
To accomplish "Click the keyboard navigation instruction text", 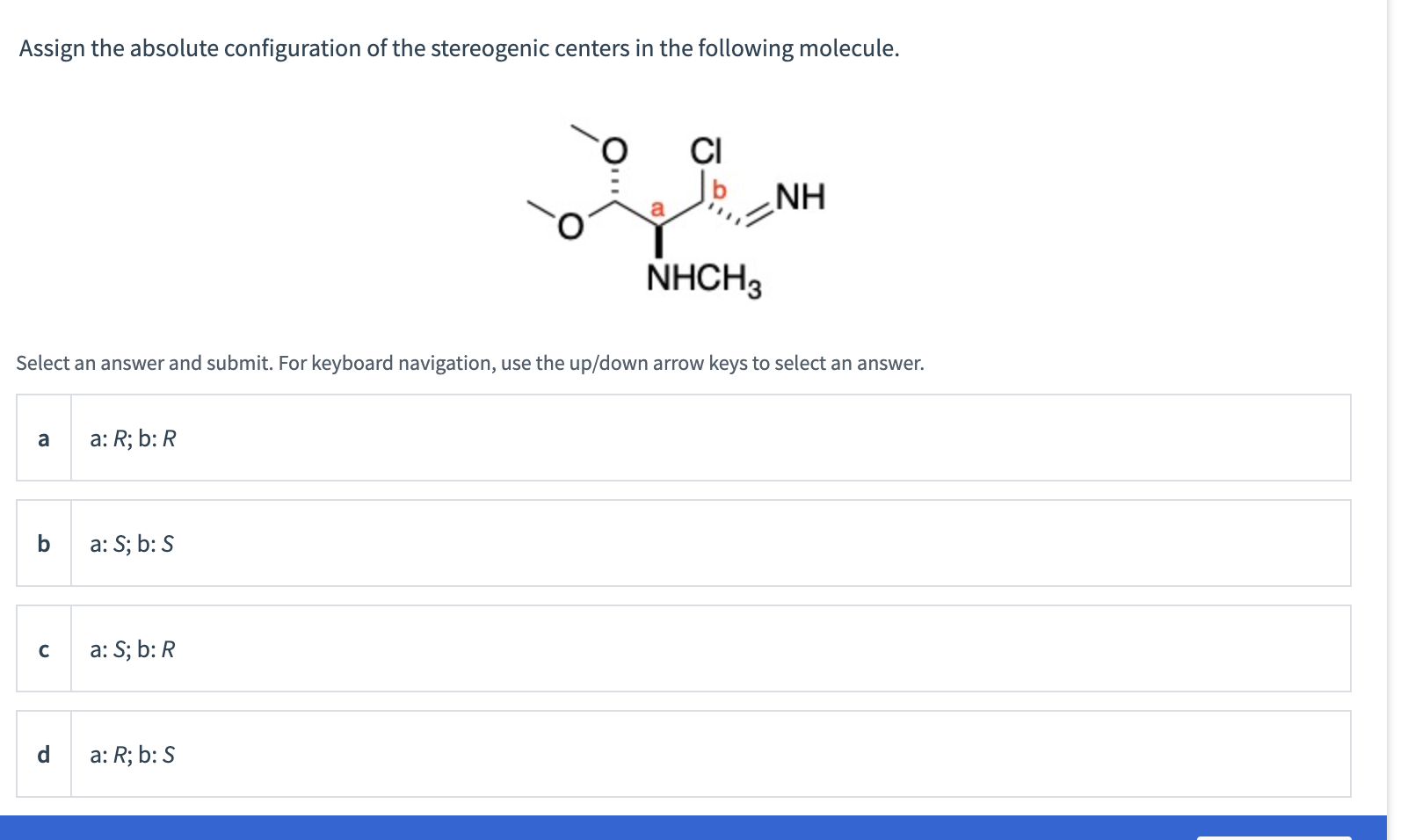I will [x=470, y=362].
